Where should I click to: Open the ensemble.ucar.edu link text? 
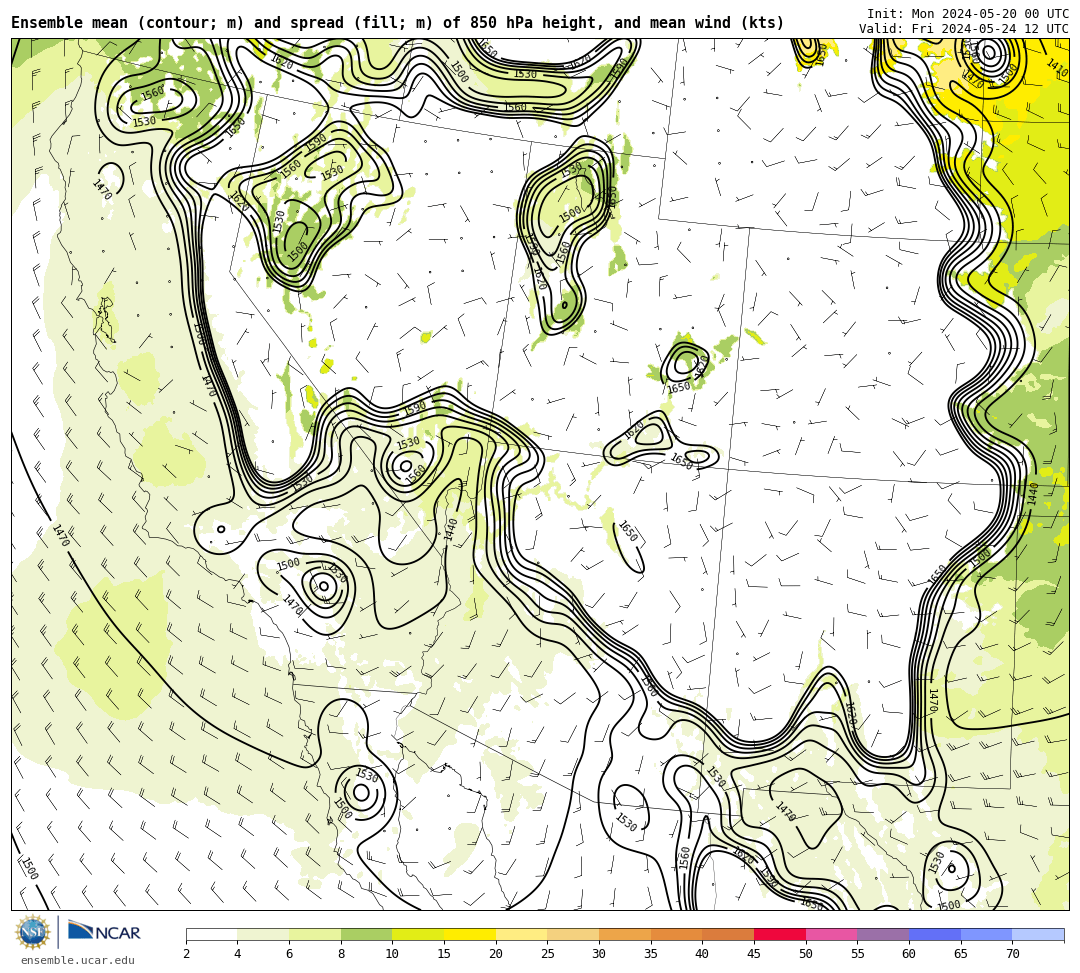tap(78, 960)
